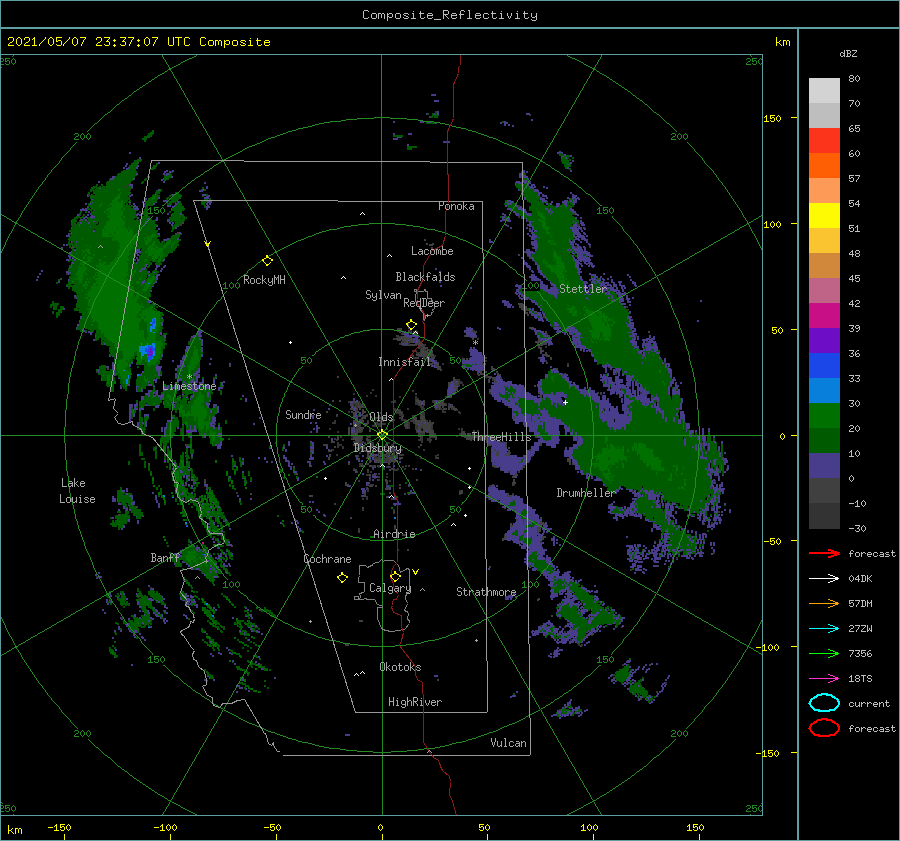Click the asterisk marker near Limestone
The height and width of the screenshot is (841, 900).
(x=189, y=377)
